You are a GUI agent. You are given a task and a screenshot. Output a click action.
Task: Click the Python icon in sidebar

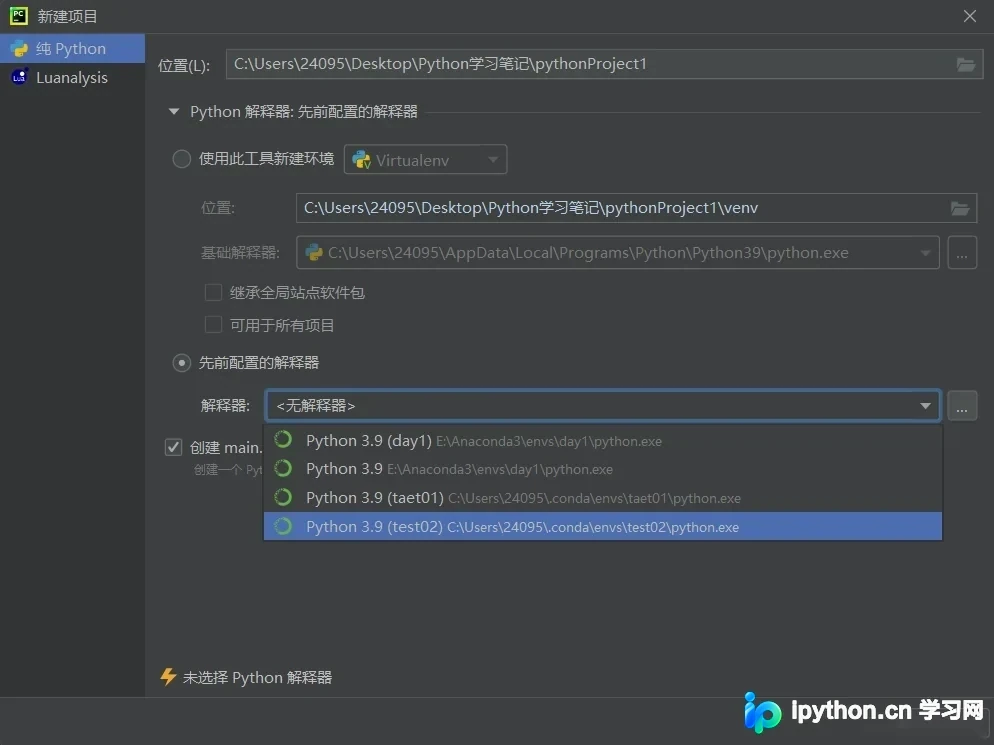point(20,49)
